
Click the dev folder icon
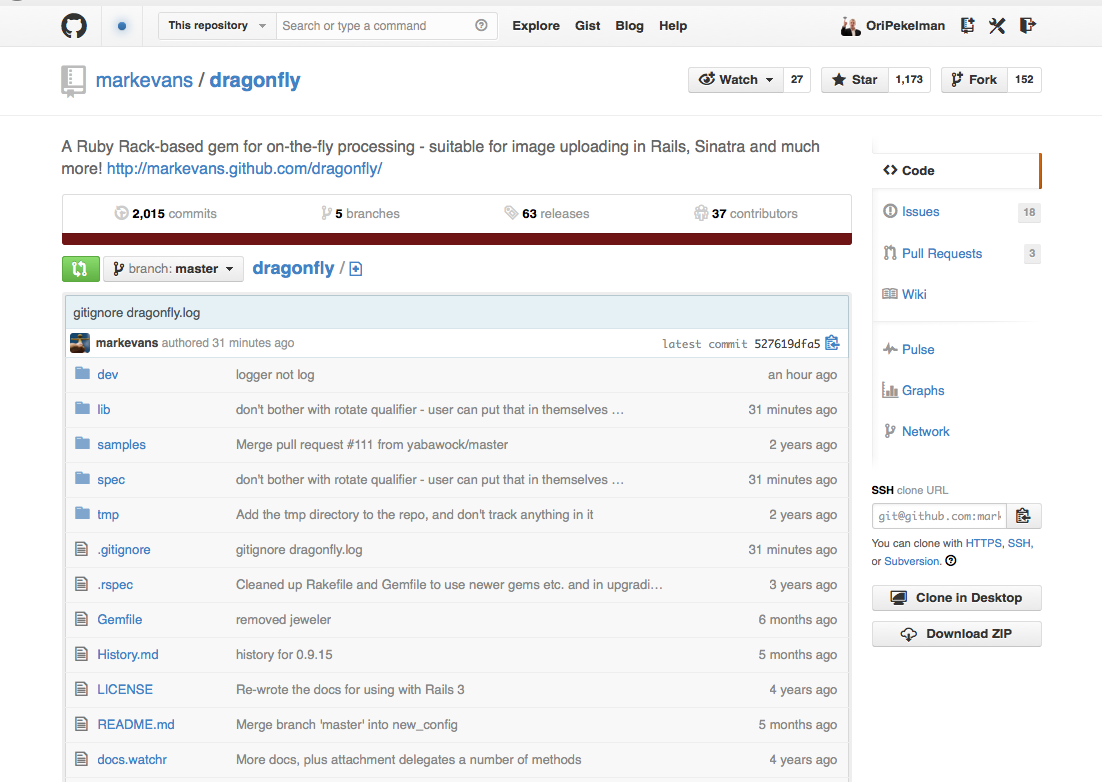(82, 373)
